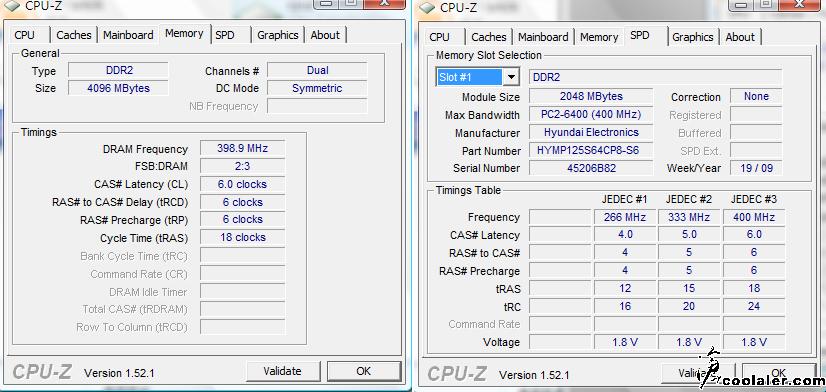Click Version 1.52.1 text in left window

tap(119, 373)
